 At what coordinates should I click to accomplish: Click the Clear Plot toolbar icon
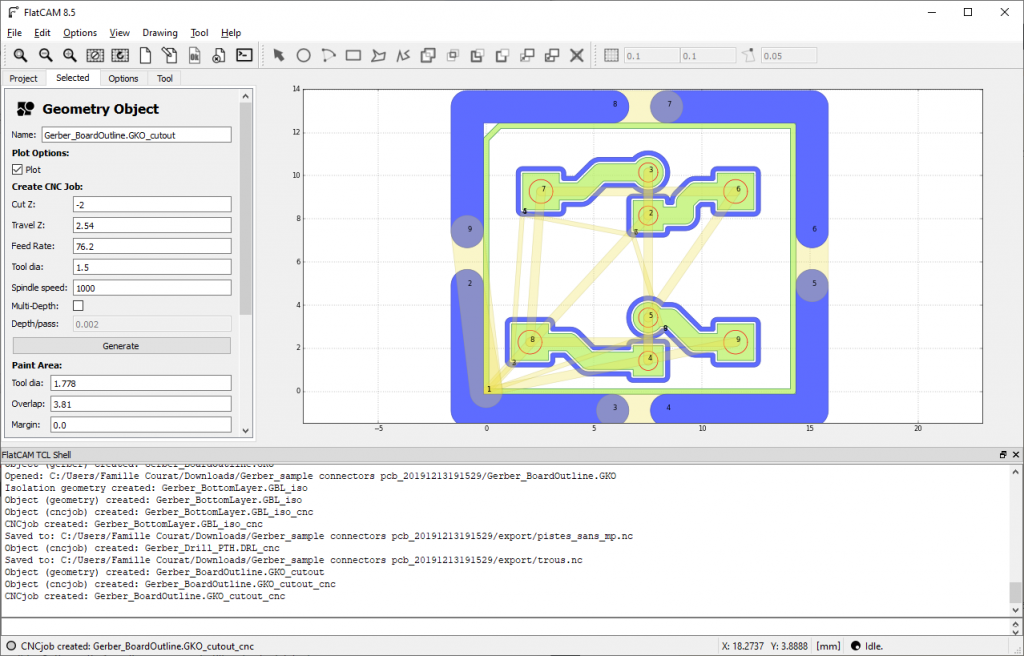[x=95, y=56]
